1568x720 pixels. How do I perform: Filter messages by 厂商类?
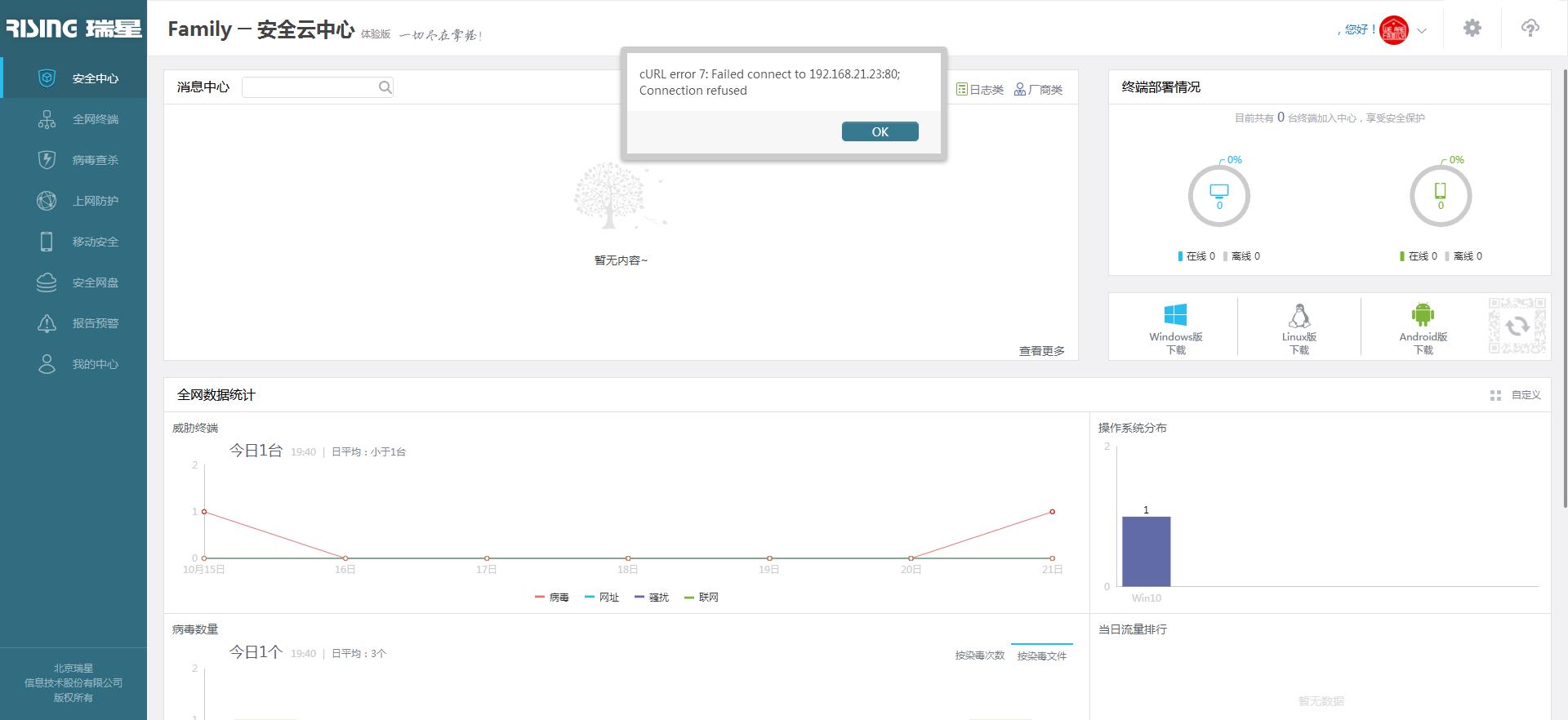pos(1038,90)
